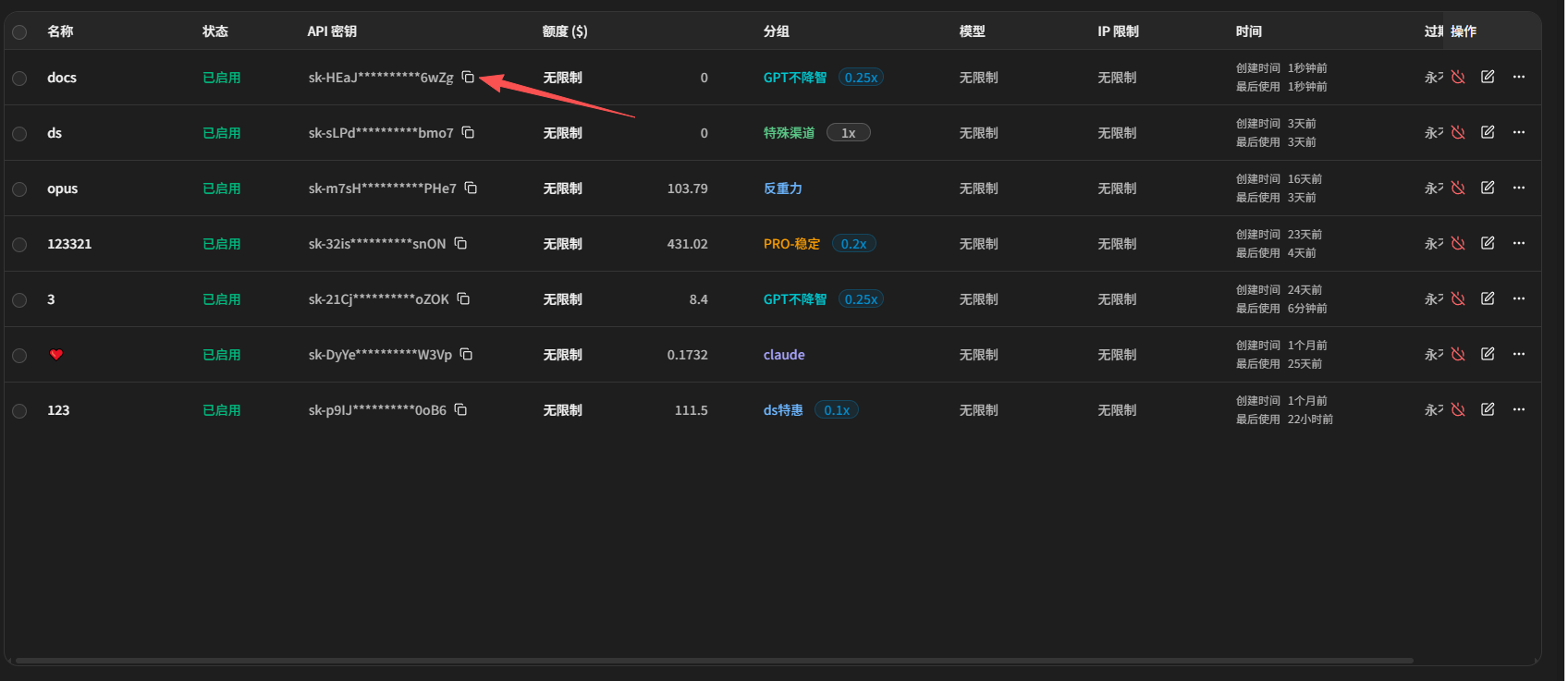Open the three-dot menu in the ds row
The height and width of the screenshot is (681, 1568).
click(1519, 132)
